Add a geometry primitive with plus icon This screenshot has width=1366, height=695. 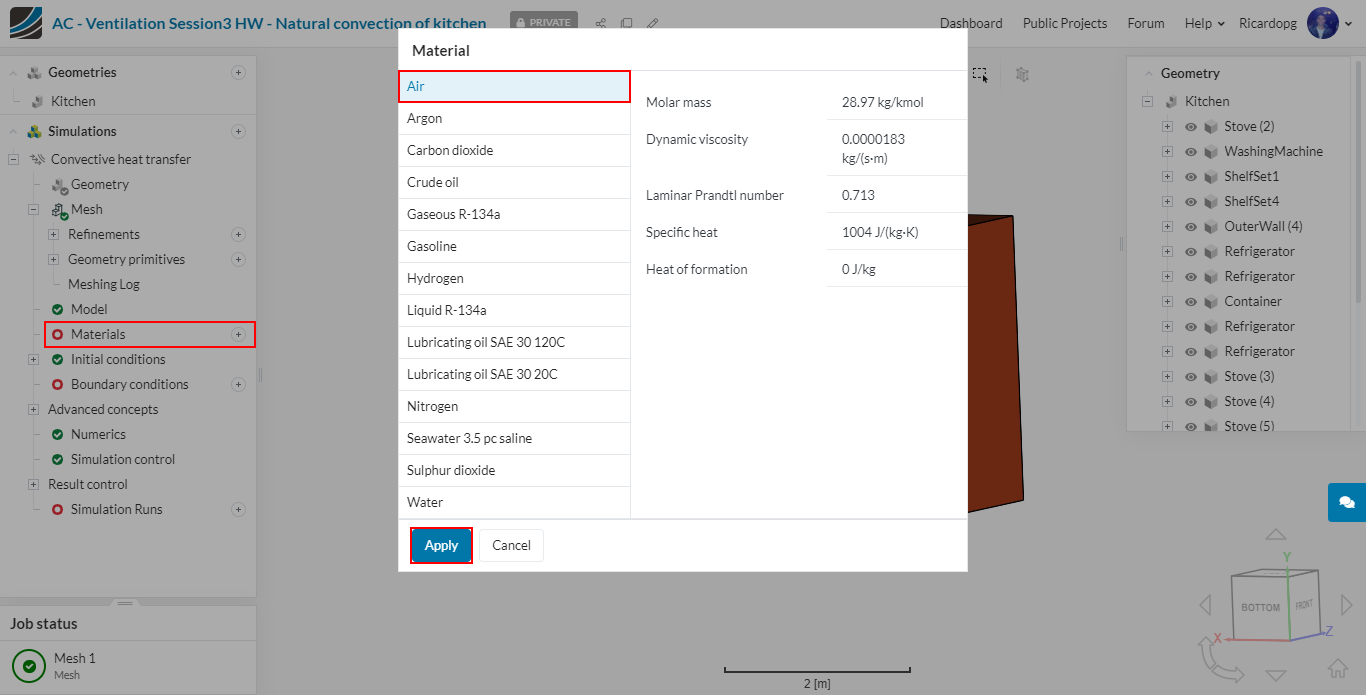[x=238, y=259]
